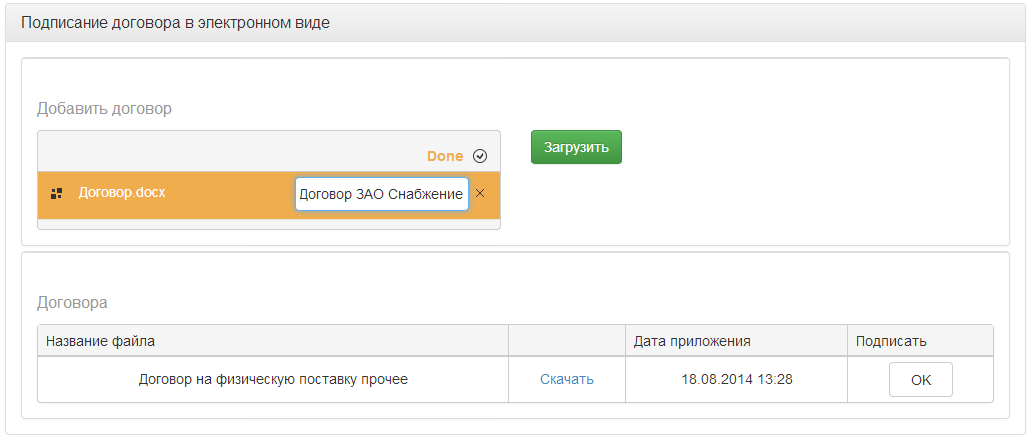
Task: Click the orange Done status text
Action: tap(445, 156)
